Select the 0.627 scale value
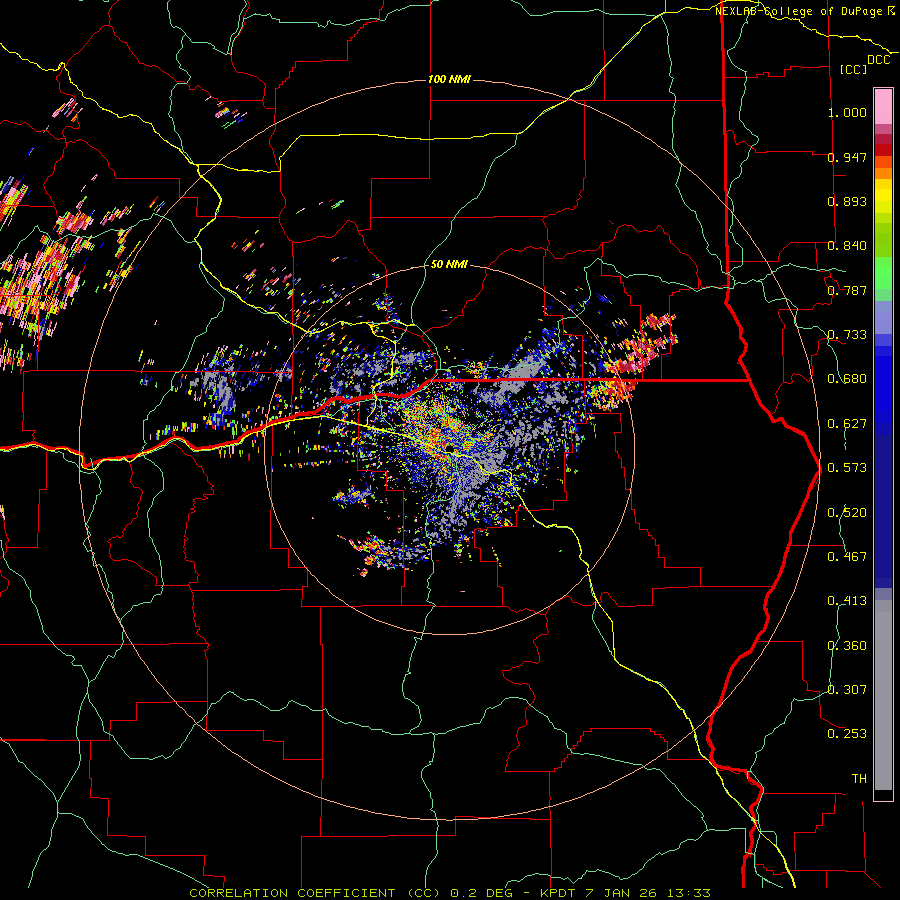 [x=847, y=424]
